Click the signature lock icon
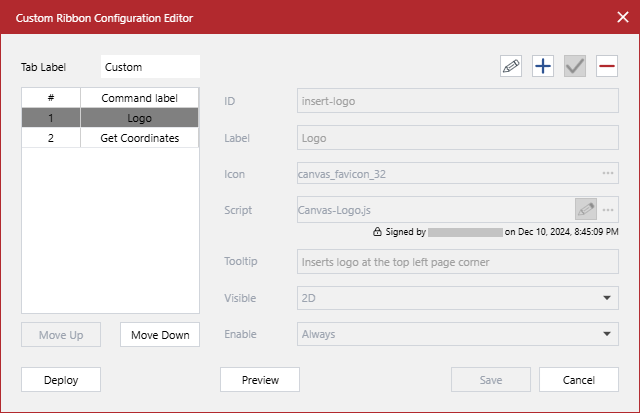The image size is (640, 413). (x=376, y=231)
